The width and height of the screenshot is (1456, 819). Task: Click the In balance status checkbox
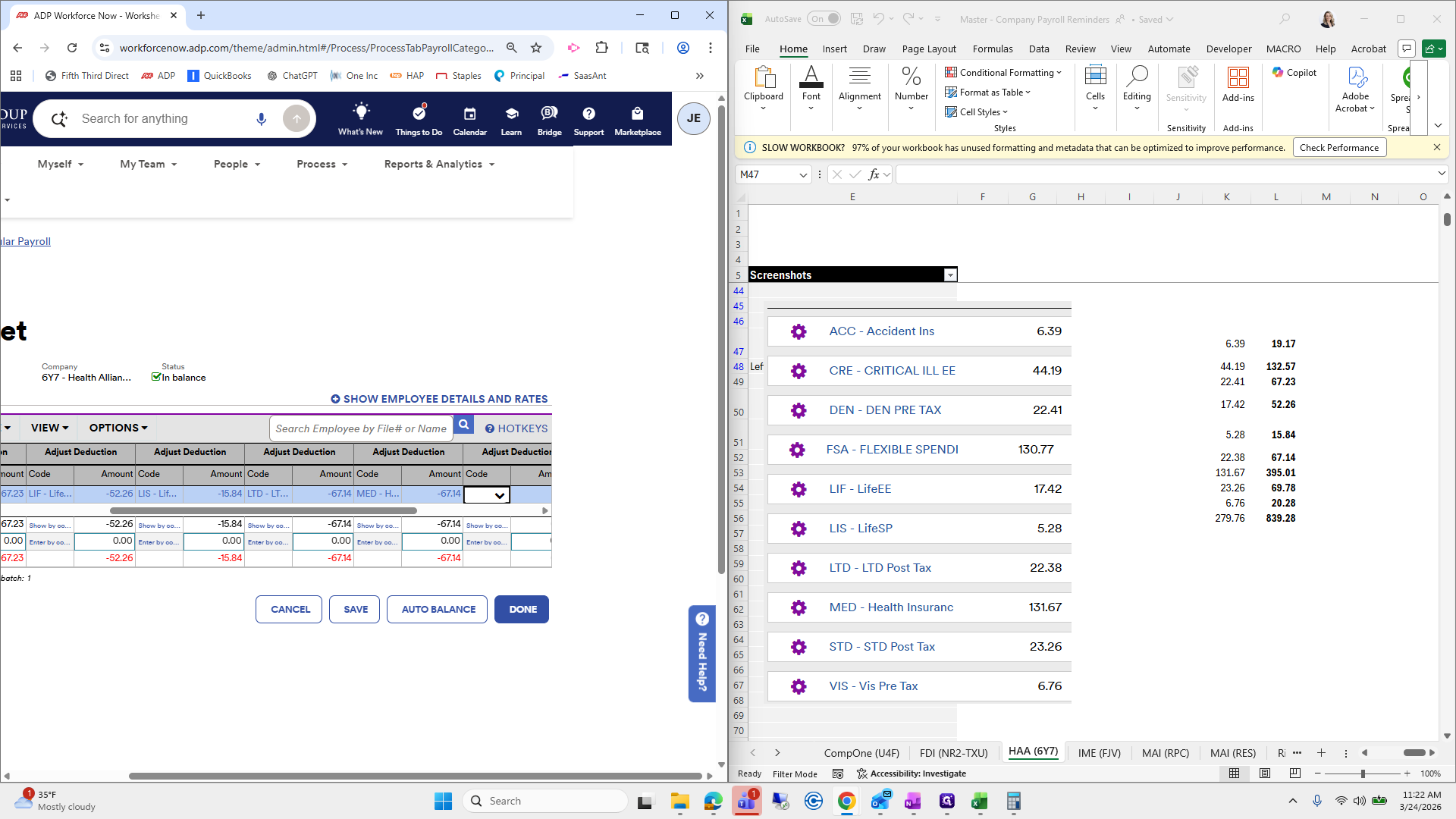click(157, 377)
